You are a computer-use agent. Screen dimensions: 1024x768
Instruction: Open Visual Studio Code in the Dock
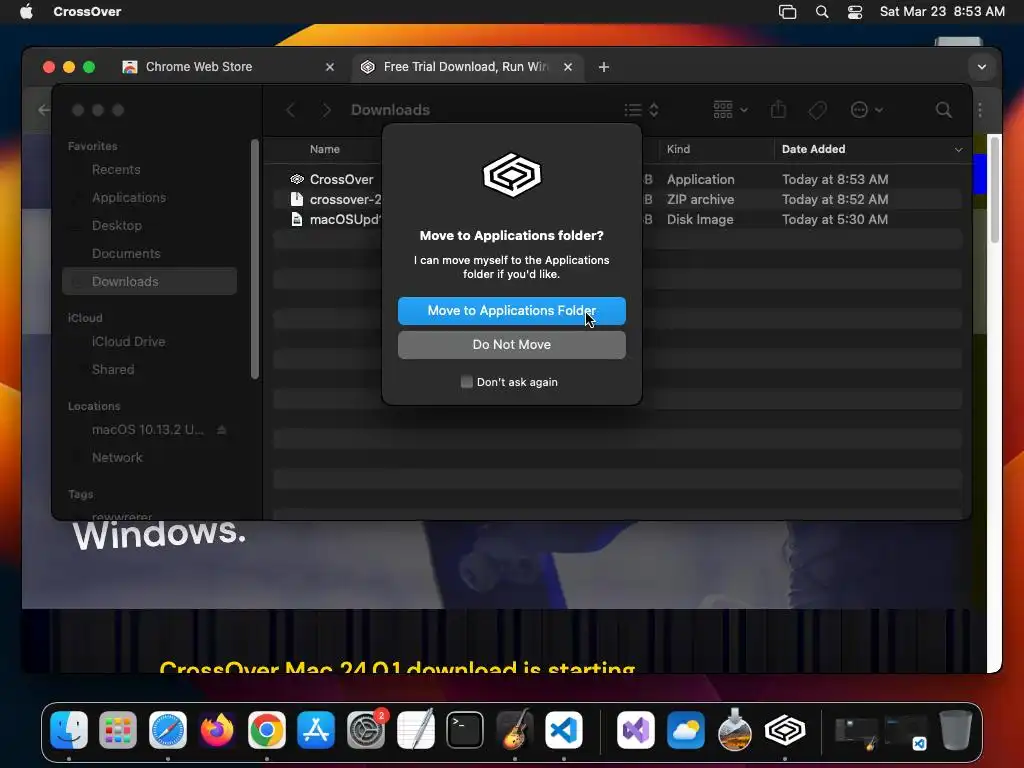coord(564,729)
